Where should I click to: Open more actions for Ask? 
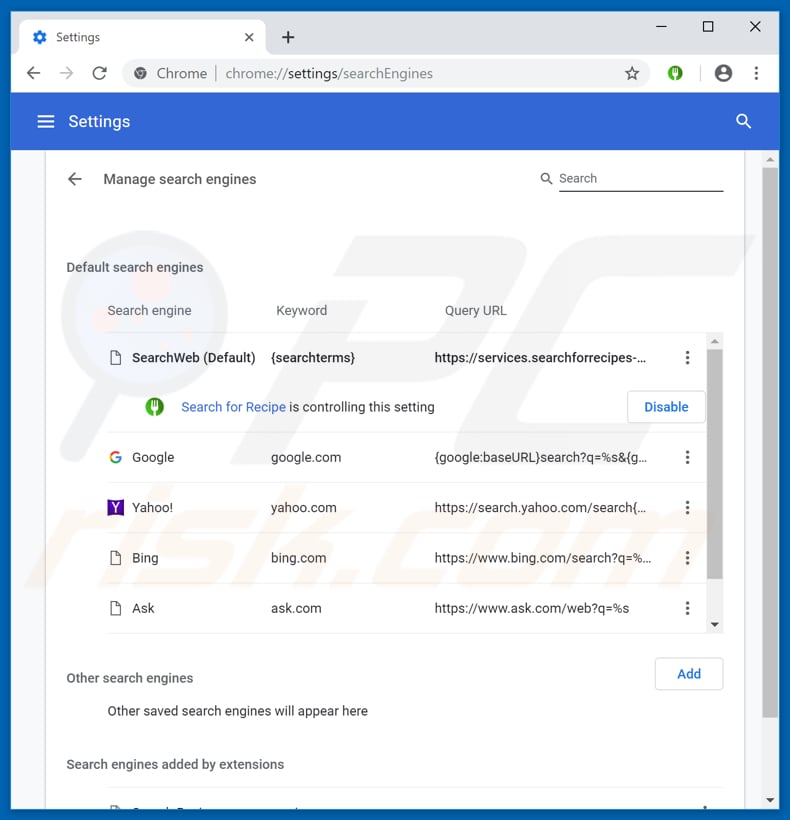[x=687, y=608]
